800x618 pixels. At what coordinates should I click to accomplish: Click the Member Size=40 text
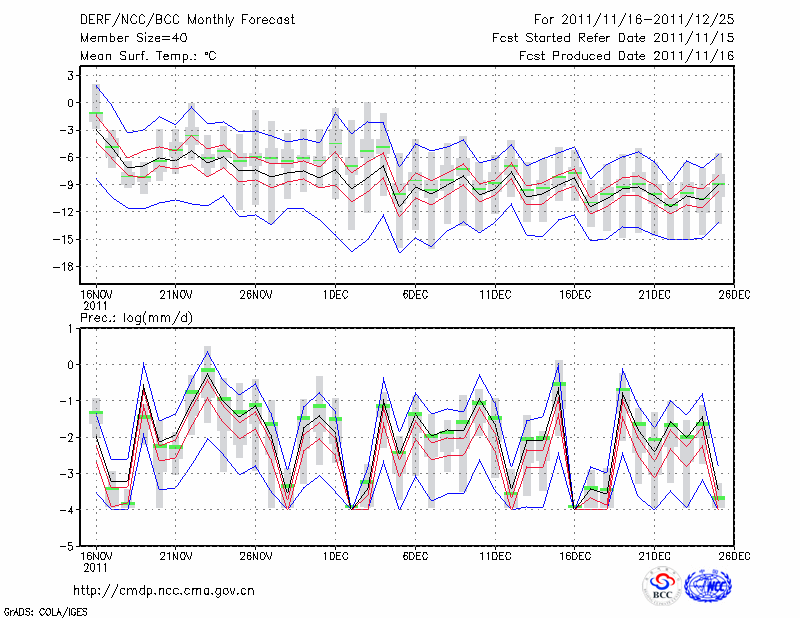point(126,38)
